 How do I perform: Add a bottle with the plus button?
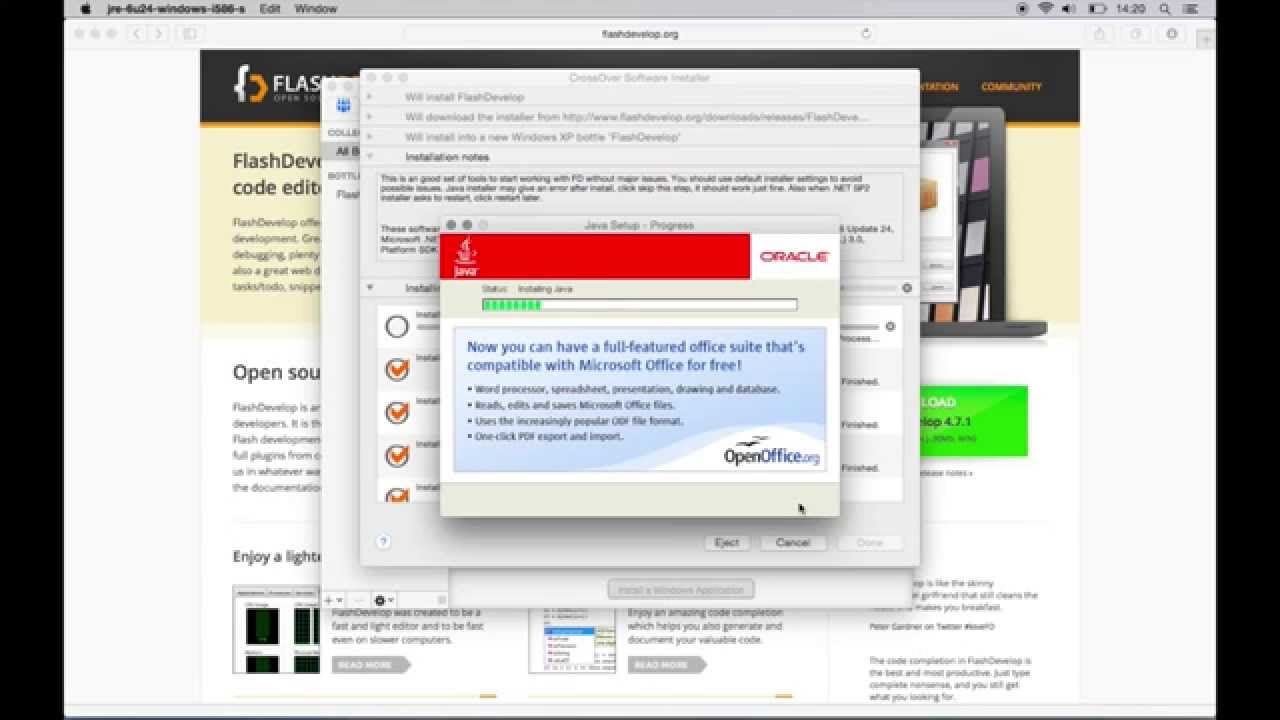[328, 600]
